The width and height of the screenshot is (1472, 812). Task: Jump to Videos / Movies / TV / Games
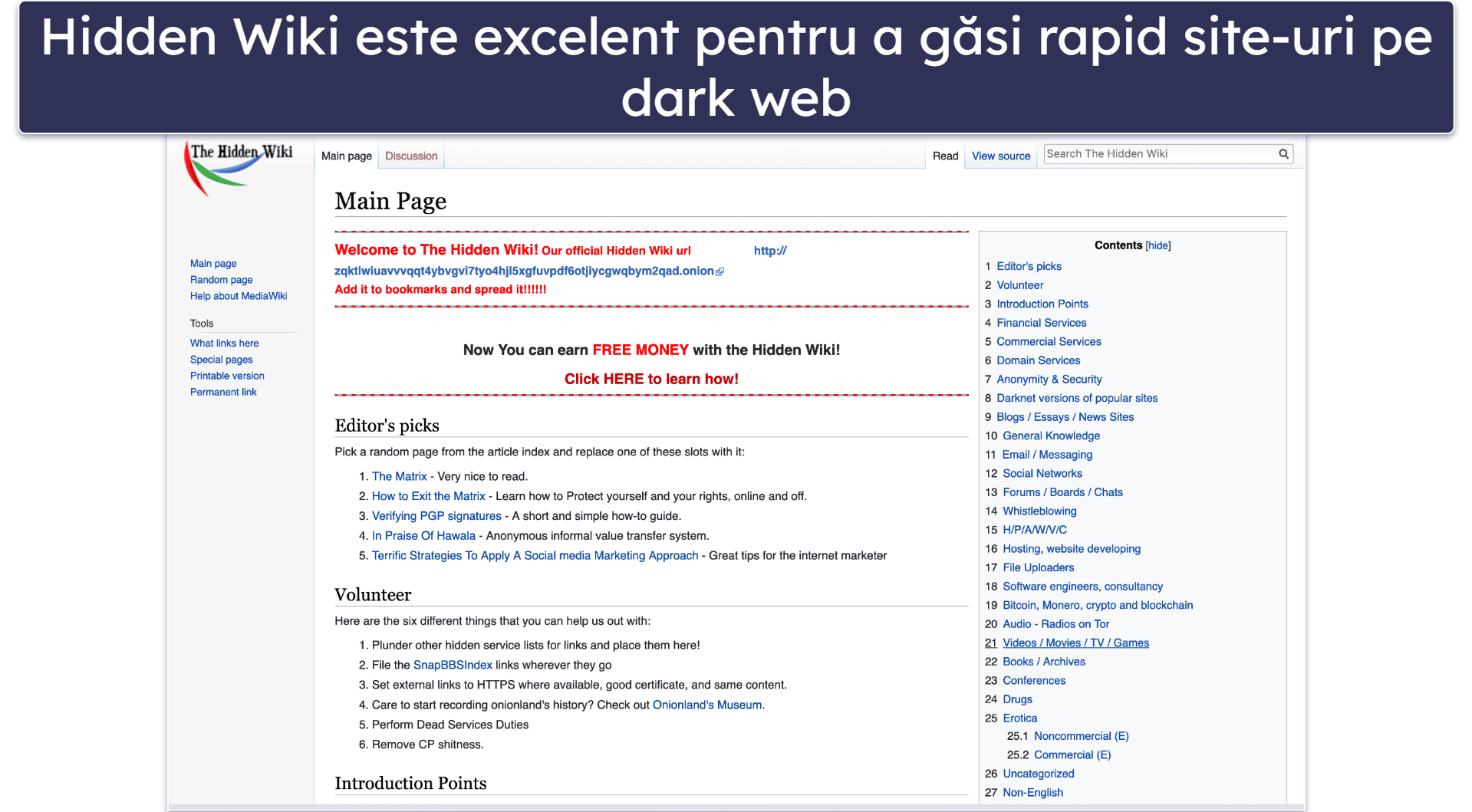click(1075, 643)
